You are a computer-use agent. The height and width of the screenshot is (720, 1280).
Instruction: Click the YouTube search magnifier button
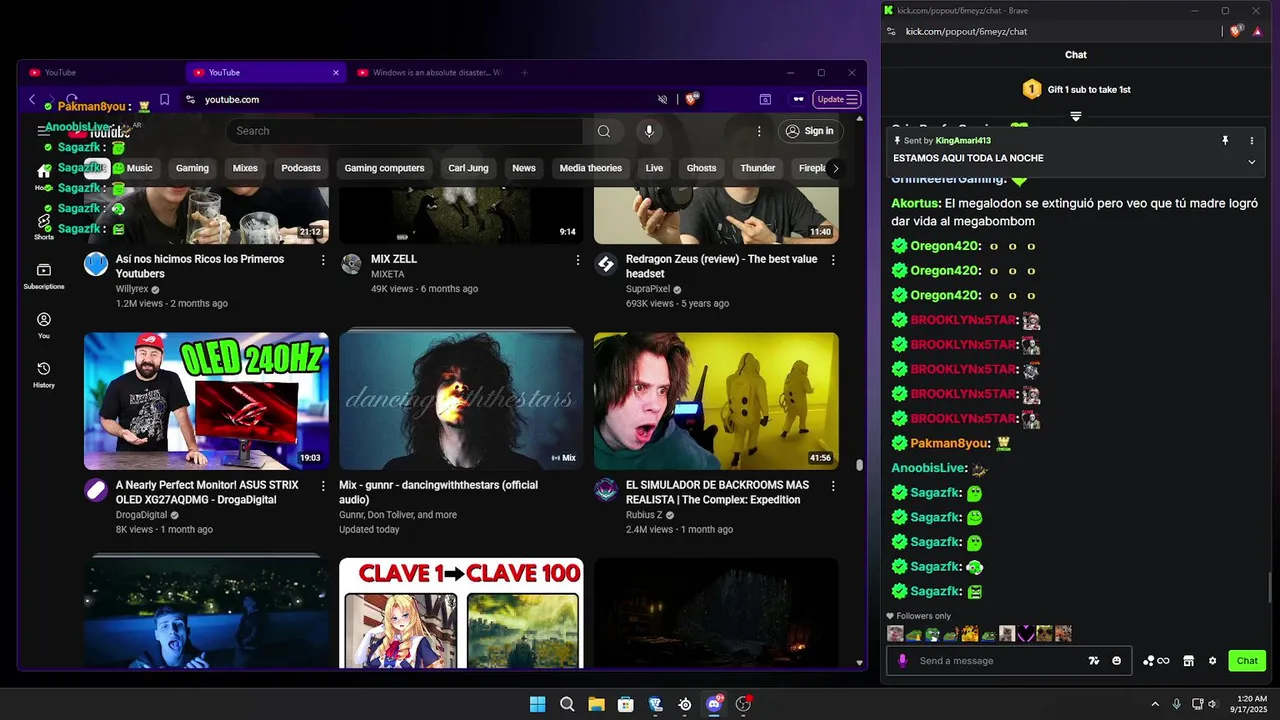[603, 131]
